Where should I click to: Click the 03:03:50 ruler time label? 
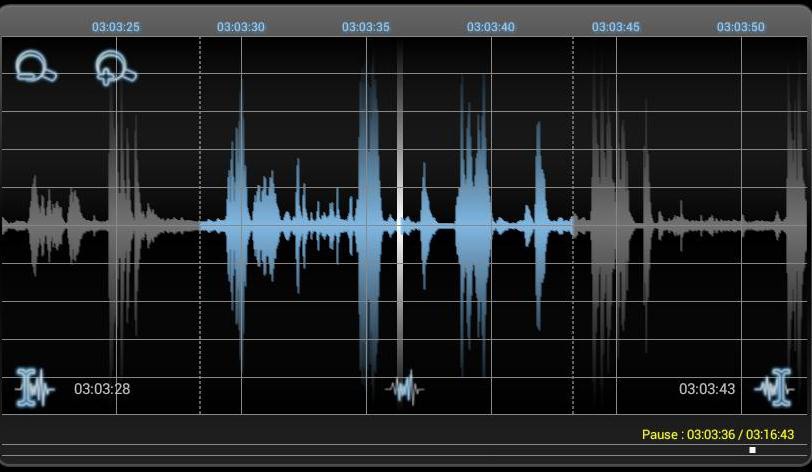tap(741, 27)
